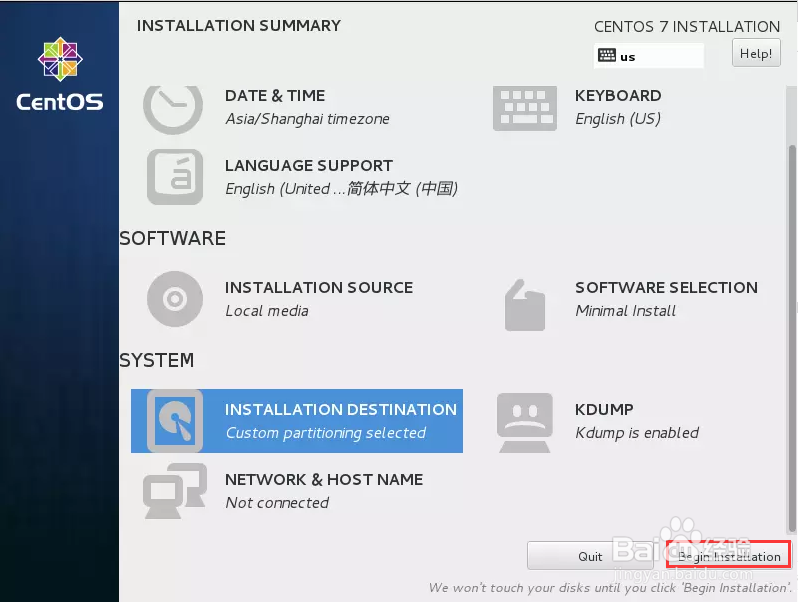Open the Network & Host Name icon
The width and height of the screenshot is (798, 602).
point(175,491)
